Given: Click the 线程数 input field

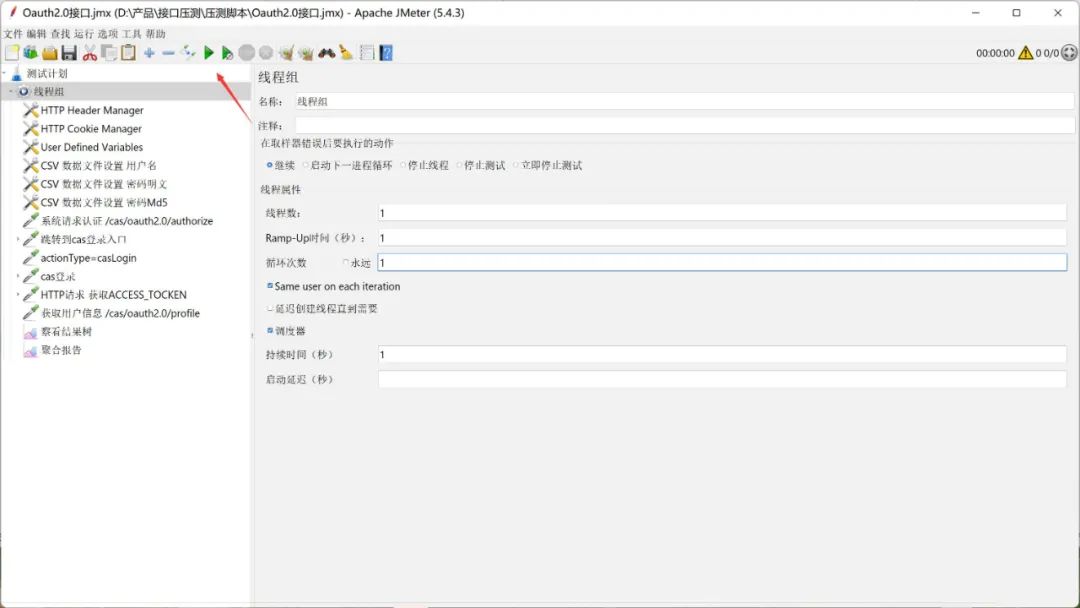Looking at the screenshot, I should click(722, 213).
